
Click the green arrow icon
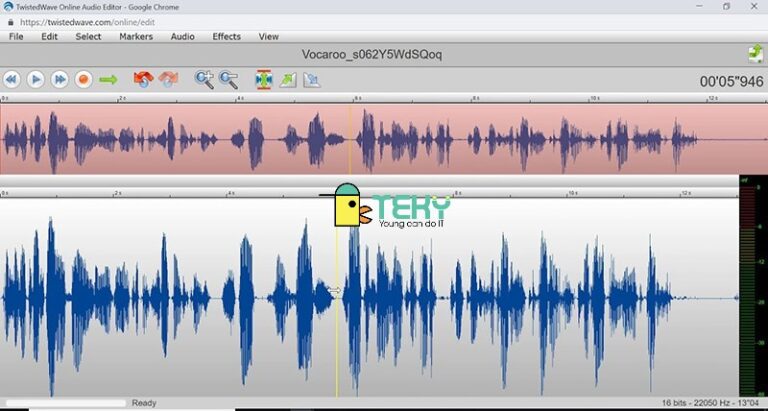tap(108, 79)
